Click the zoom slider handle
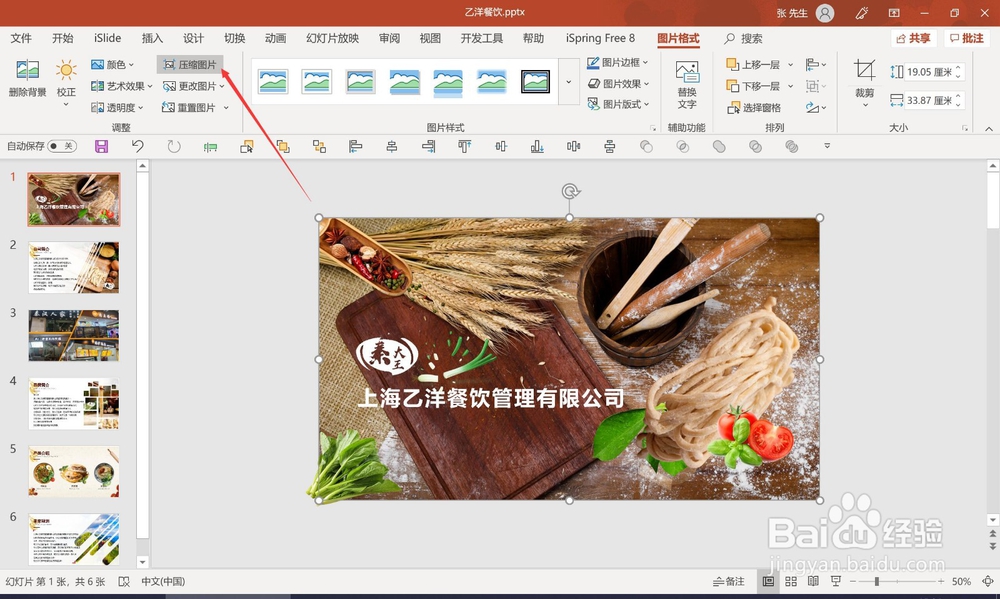This screenshot has height=599, width=1000. click(x=877, y=581)
